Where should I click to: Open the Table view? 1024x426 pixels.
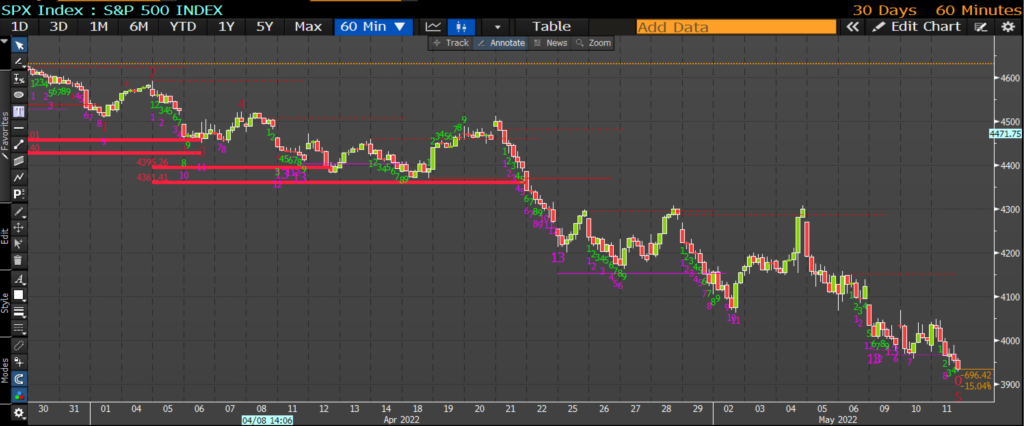pos(551,27)
